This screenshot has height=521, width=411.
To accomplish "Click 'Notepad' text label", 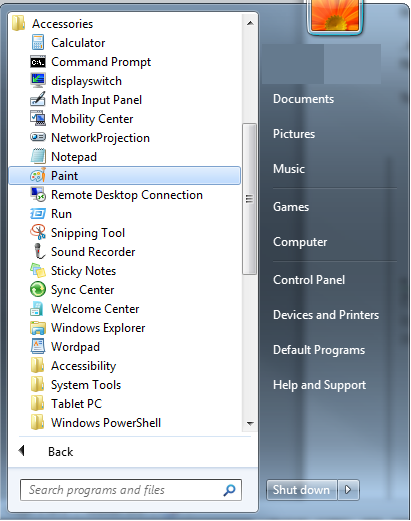I will pos(74,157).
